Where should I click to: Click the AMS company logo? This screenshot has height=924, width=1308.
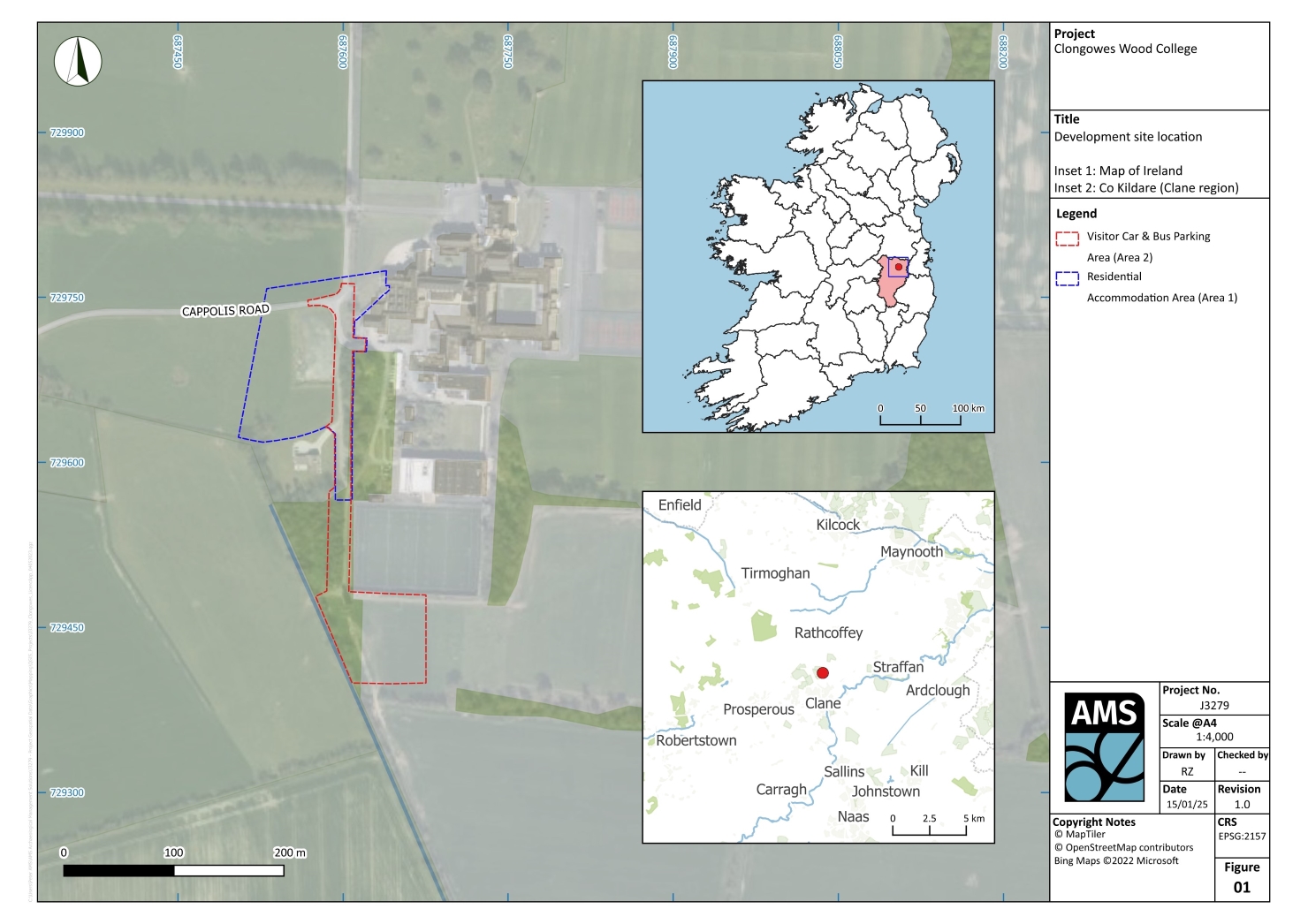pyautogui.click(x=1104, y=747)
